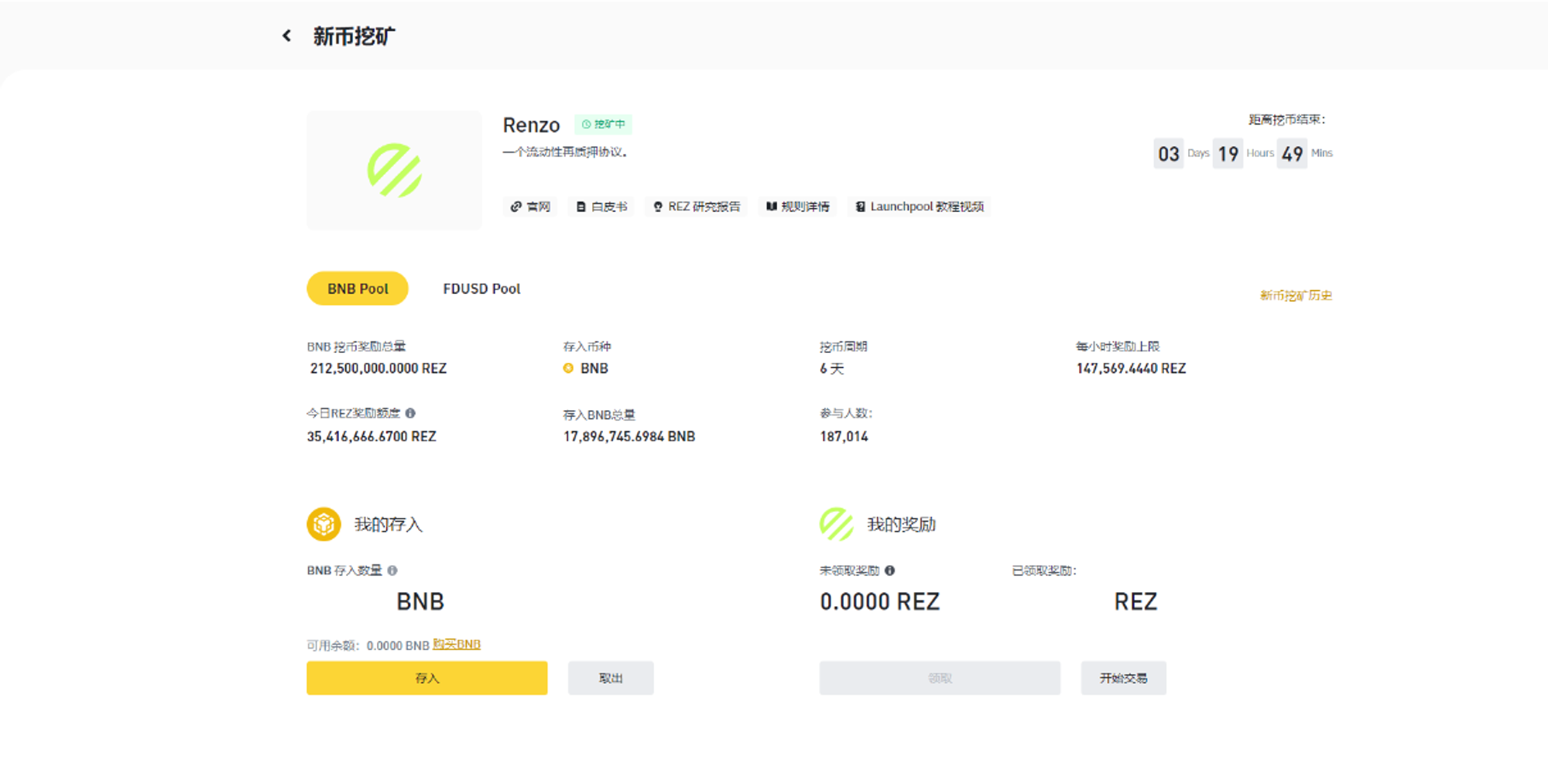Select the BNB Pool tab
1548x784 pixels.
point(358,289)
